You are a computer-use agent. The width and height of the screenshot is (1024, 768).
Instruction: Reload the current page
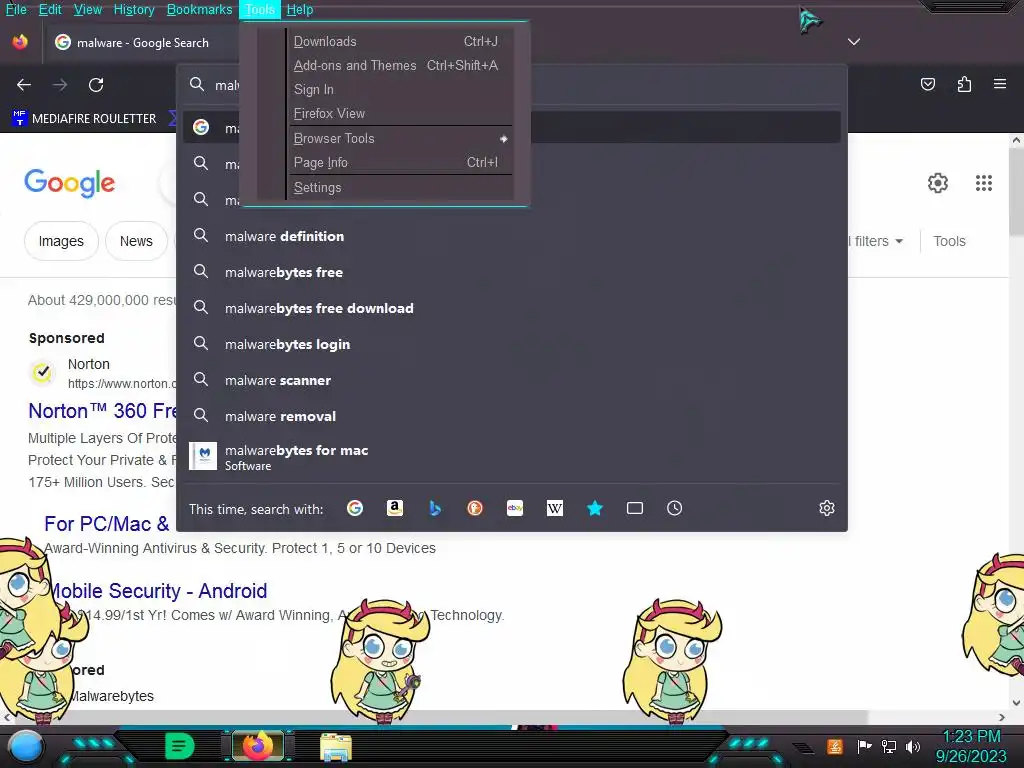[x=96, y=84]
